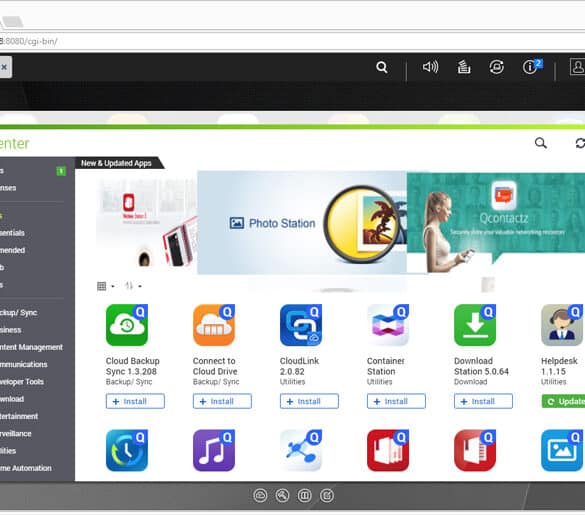Open the grid view mode dropdown
The height and width of the screenshot is (515, 585).
[x=106, y=286]
